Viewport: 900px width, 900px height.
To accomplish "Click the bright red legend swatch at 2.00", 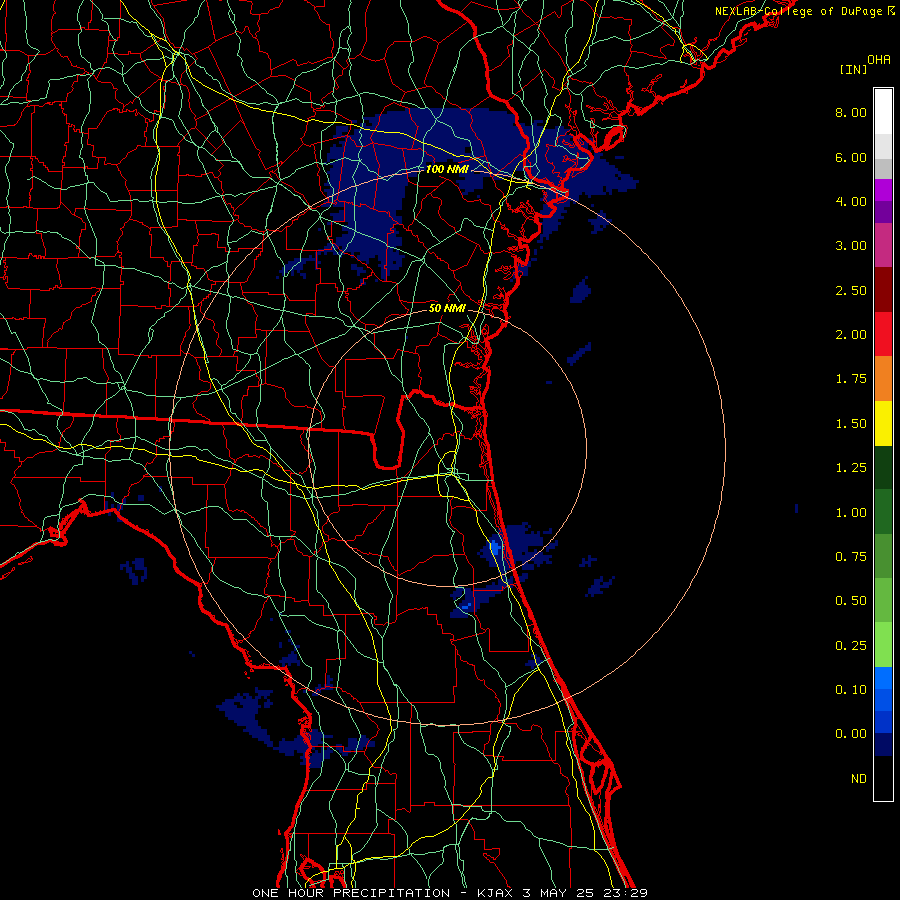I will (x=883, y=334).
